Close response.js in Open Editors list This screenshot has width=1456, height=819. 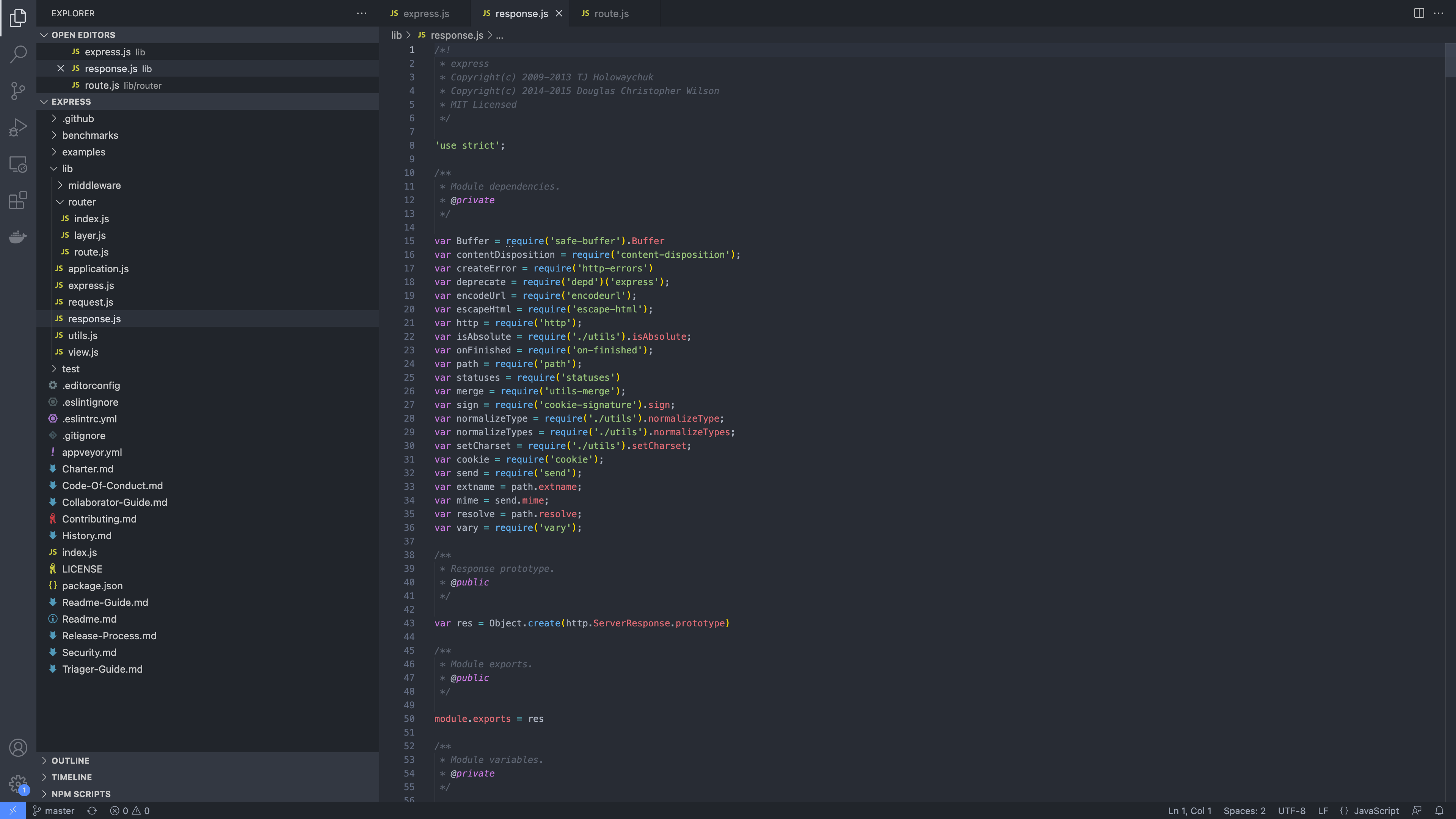tap(61, 68)
